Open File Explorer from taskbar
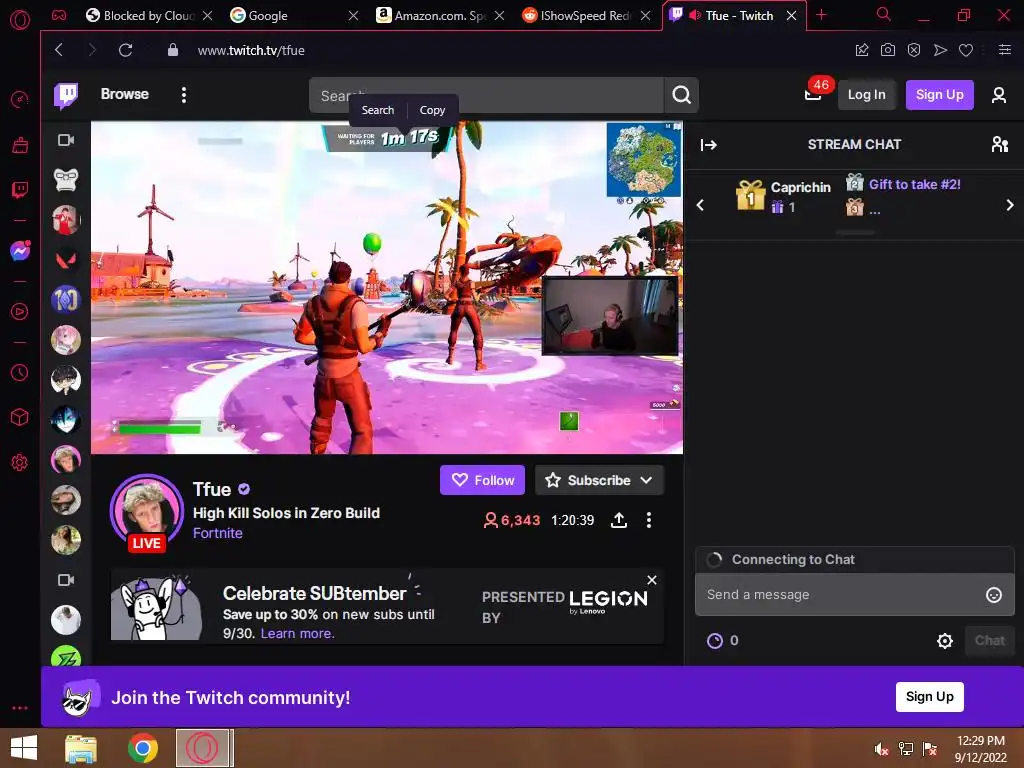The width and height of the screenshot is (1024, 768). pyautogui.click(x=81, y=748)
